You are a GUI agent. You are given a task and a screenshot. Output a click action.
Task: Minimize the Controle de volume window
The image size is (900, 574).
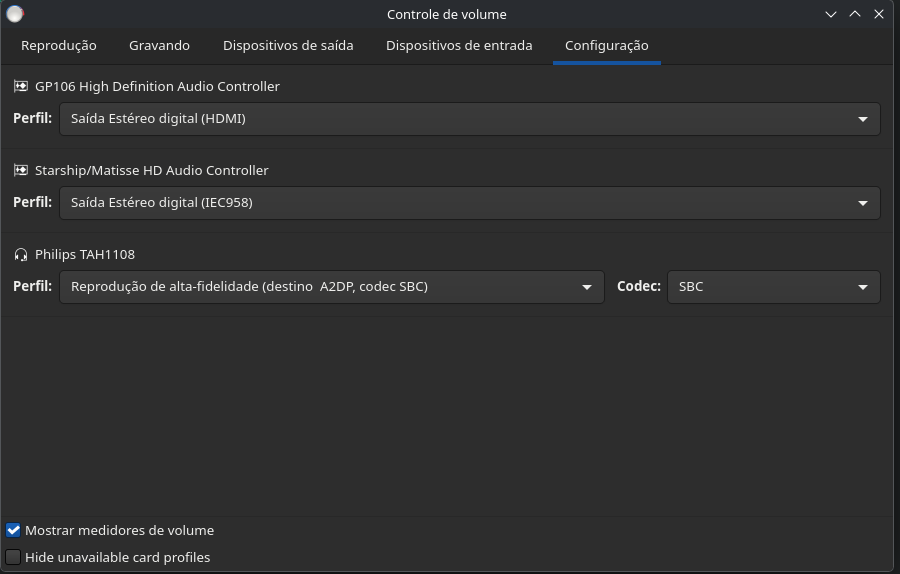[x=830, y=14]
